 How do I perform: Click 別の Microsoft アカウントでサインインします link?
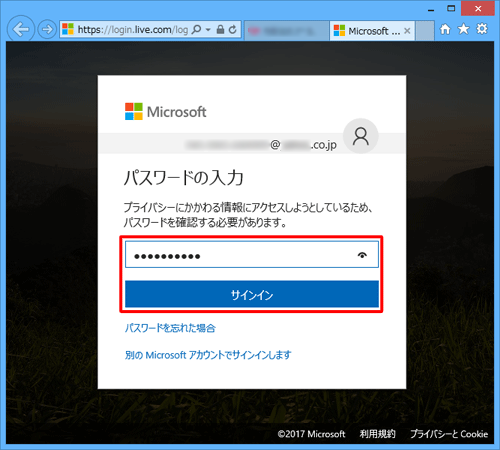pyautogui.click(x=208, y=355)
